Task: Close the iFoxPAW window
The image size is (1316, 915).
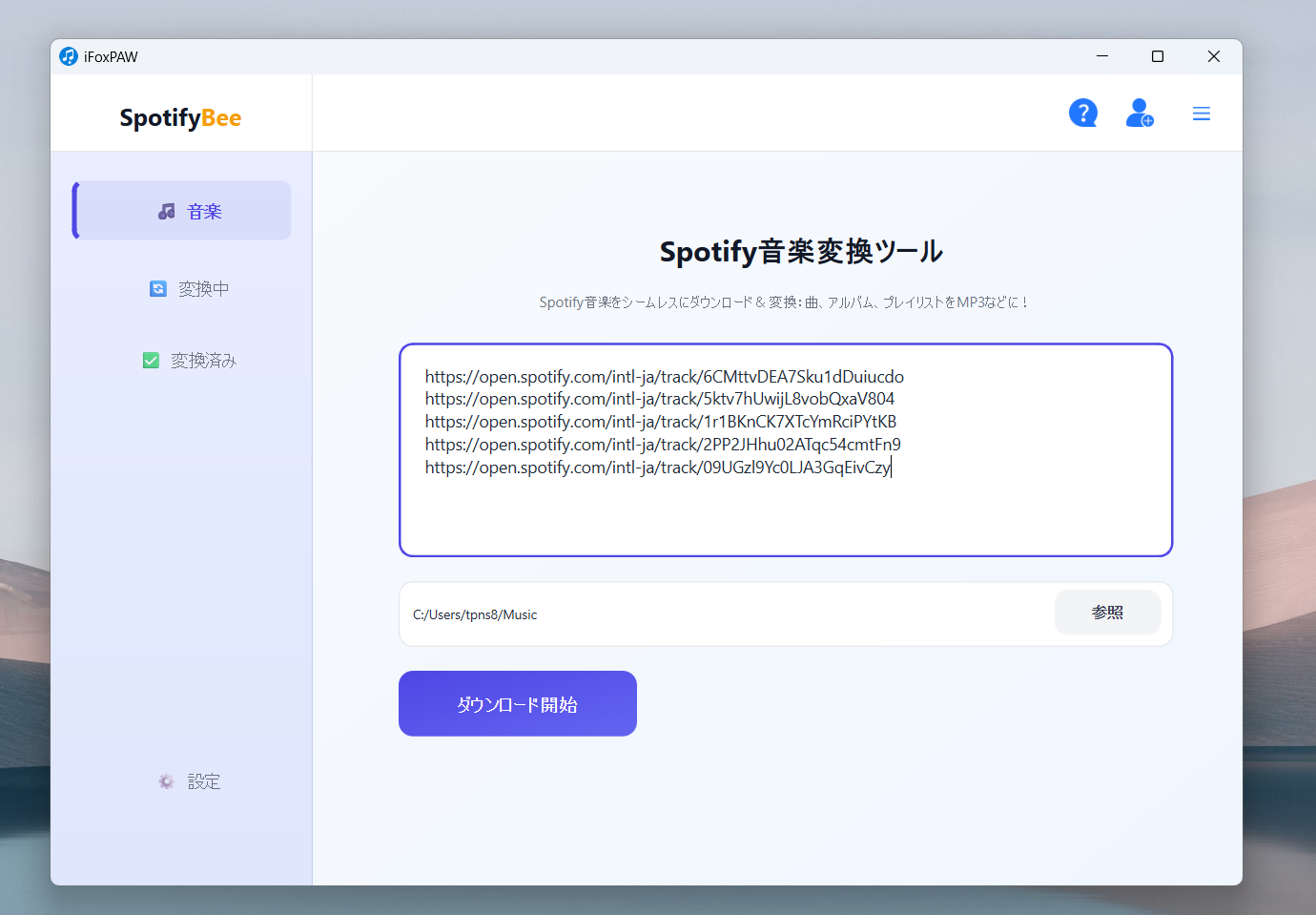Action: [1214, 56]
